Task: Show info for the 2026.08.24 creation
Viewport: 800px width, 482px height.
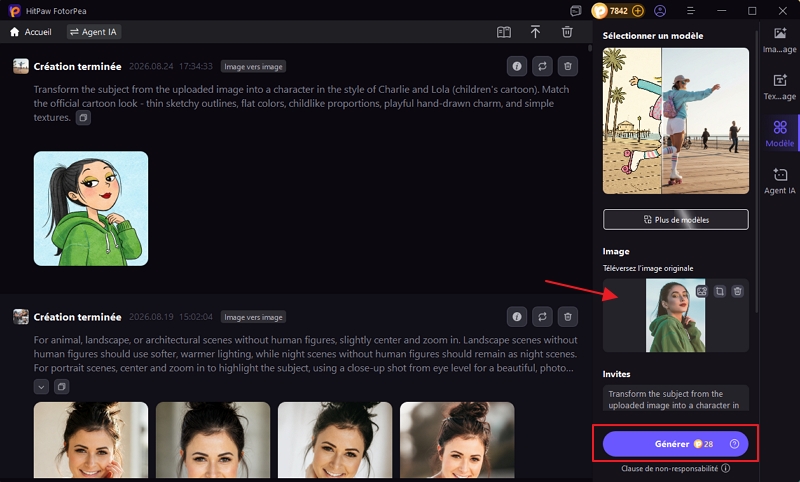Action: tap(517, 66)
